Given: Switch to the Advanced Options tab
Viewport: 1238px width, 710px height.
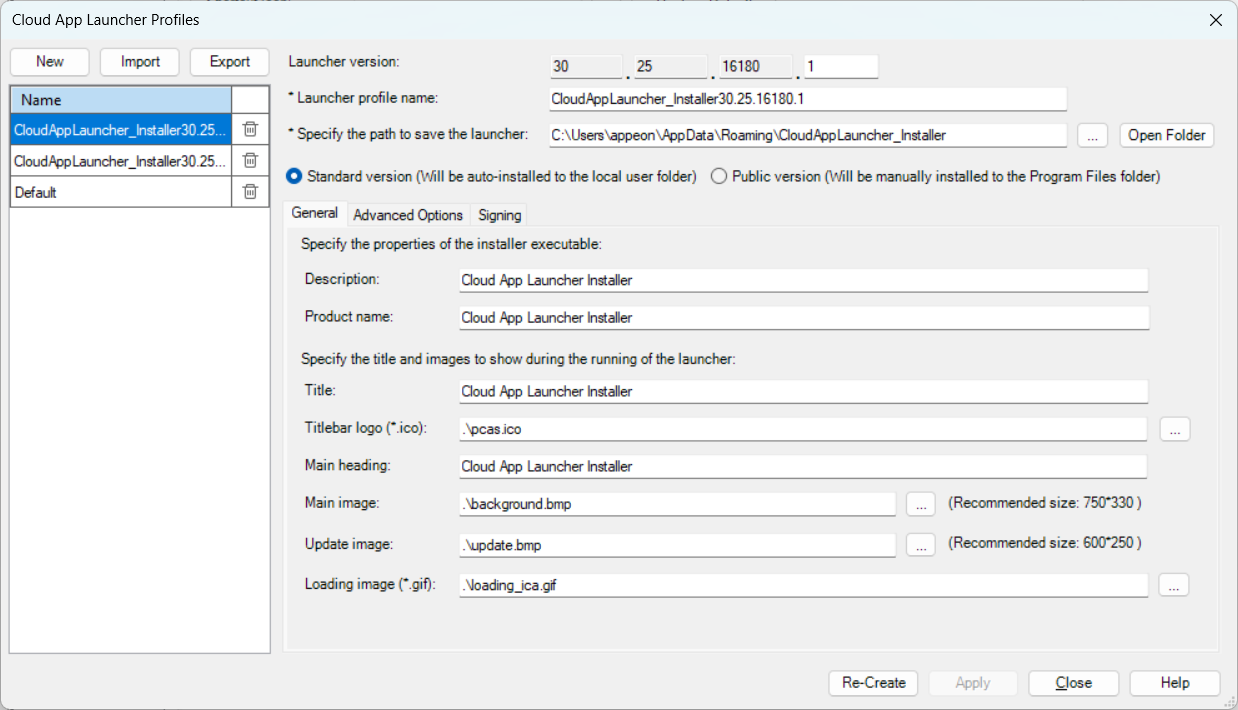Looking at the screenshot, I should pyautogui.click(x=408, y=215).
